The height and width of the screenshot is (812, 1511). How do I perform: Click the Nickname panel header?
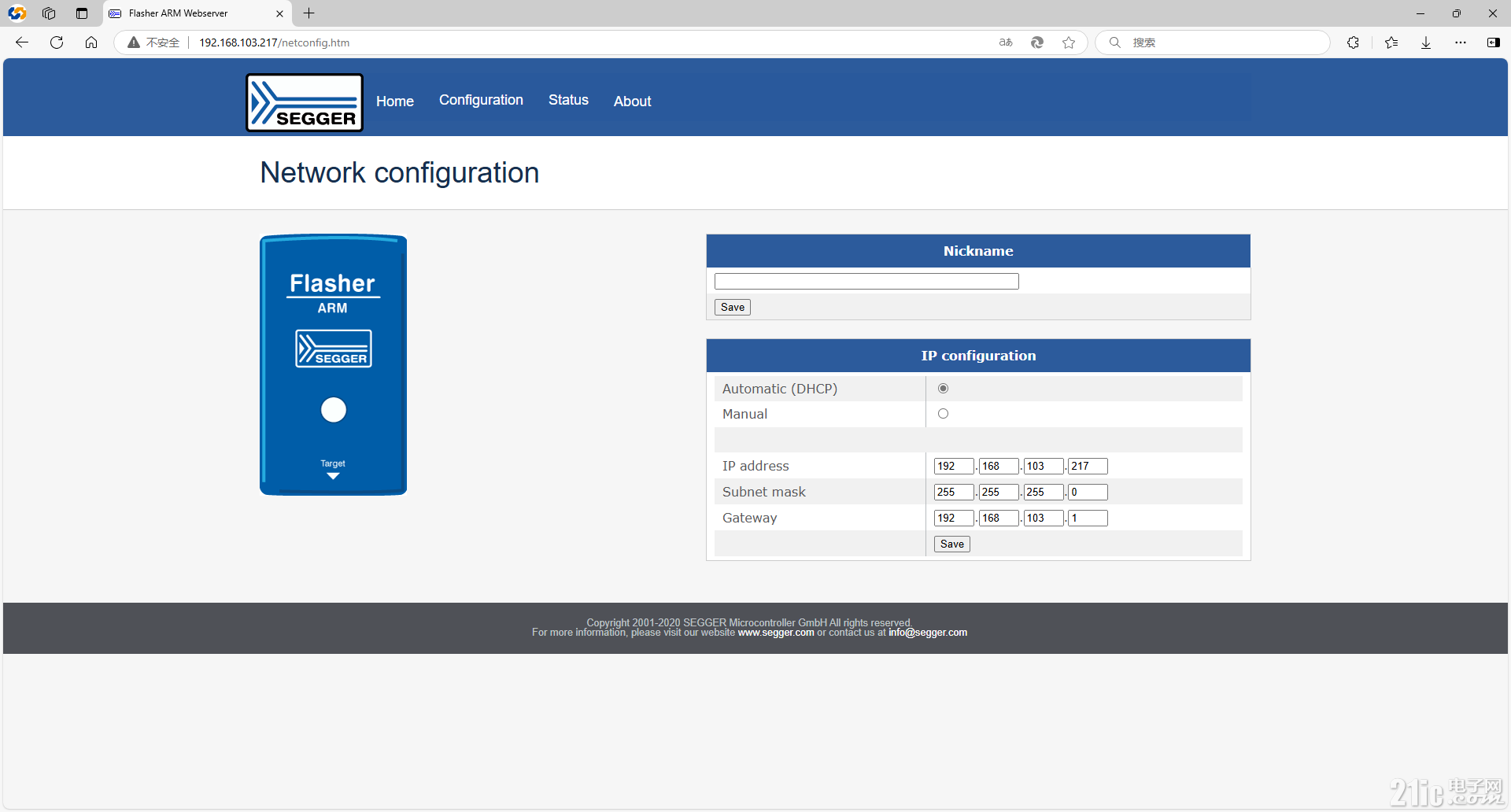978,251
